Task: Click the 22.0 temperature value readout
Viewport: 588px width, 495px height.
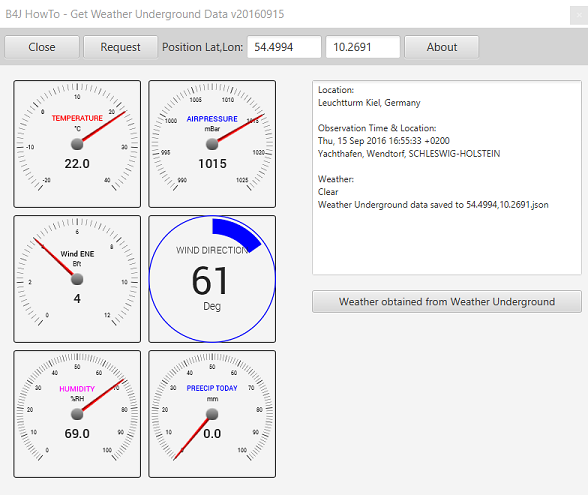Action: point(77,164)
